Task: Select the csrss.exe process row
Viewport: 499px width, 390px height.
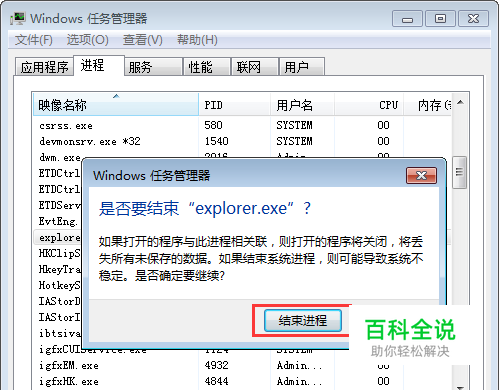Action: (x=242, y=125)
